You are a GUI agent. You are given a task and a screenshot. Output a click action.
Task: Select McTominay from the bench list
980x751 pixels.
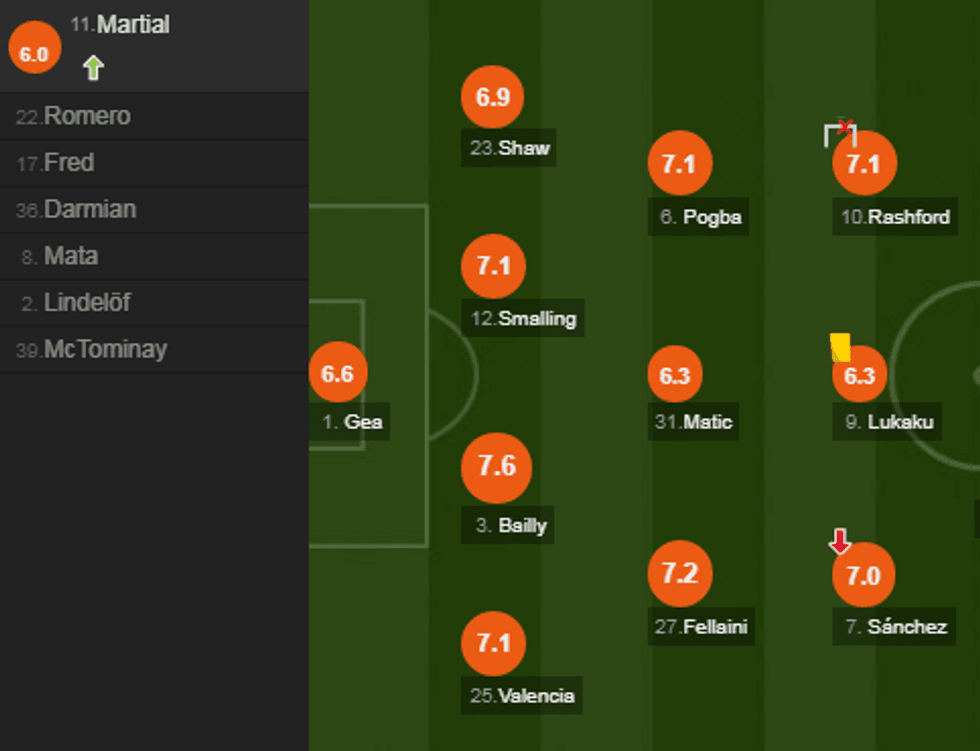pos(105,350)
